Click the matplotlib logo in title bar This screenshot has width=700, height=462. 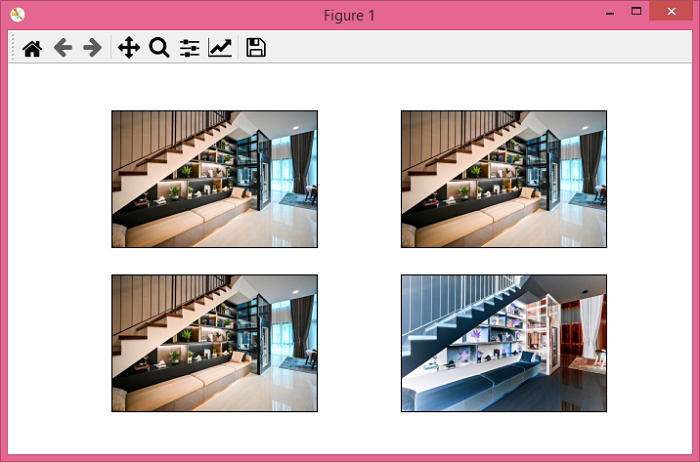[x=17, y=15]
